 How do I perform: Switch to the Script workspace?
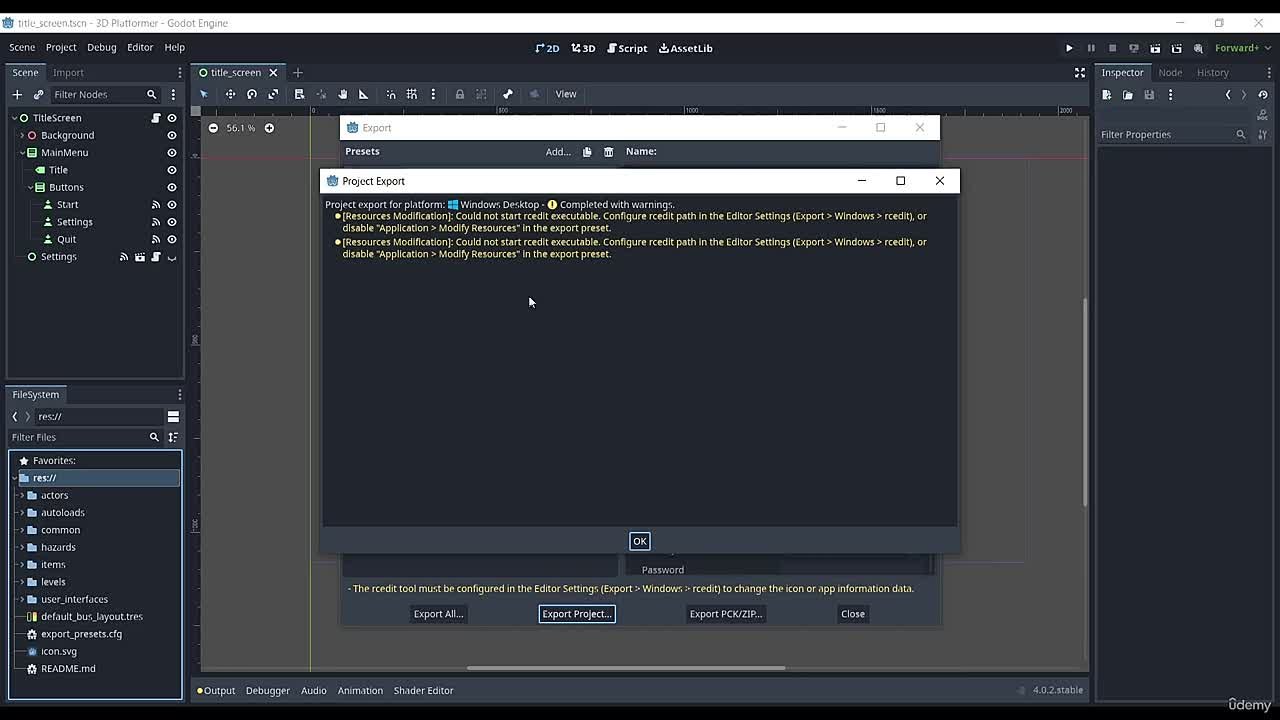(627, 48)
